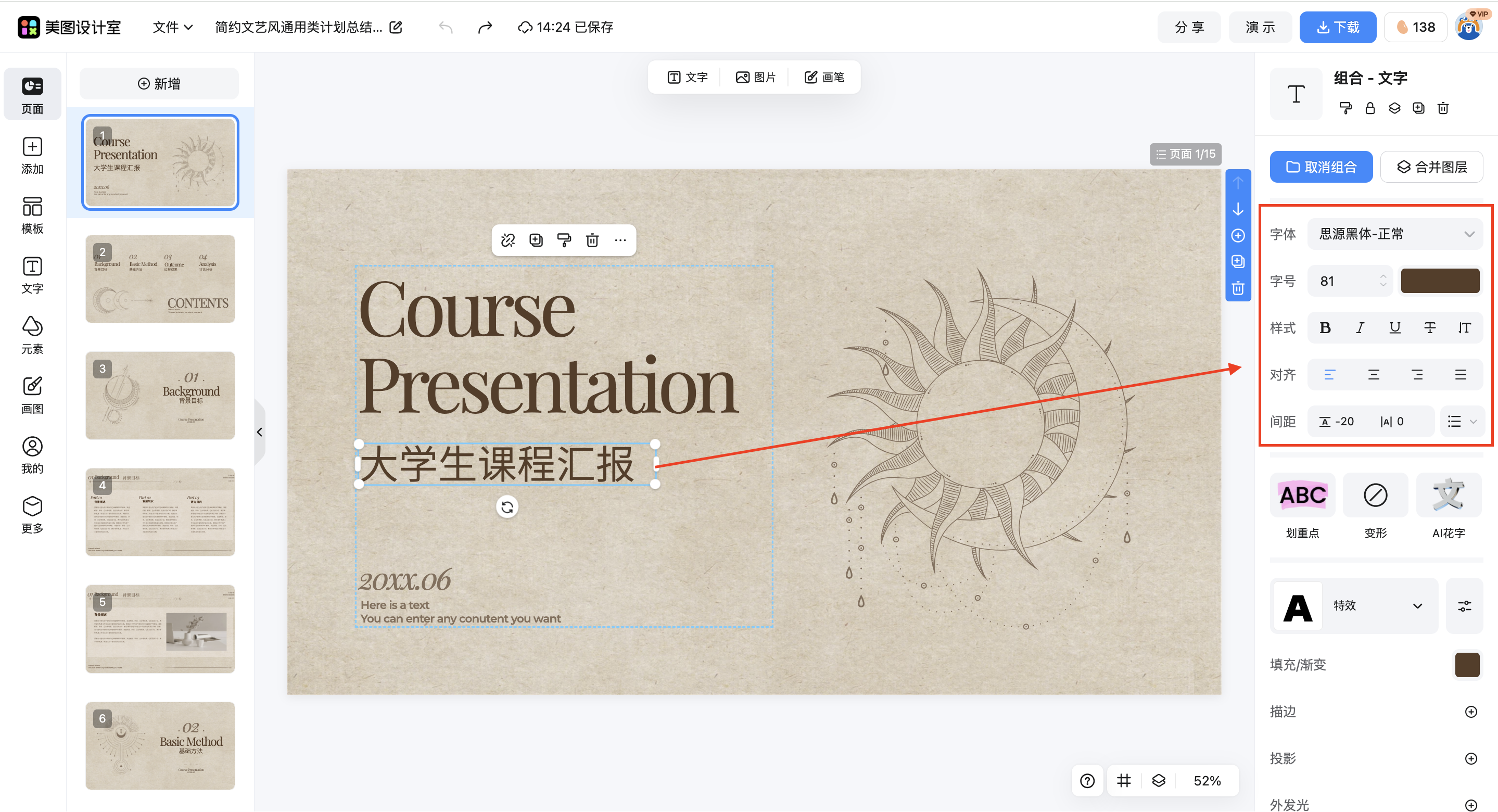Screen dimensions: 1498x812
Task: Open the 元素 elements sidebar panel
Action: [x=32, y=335]
